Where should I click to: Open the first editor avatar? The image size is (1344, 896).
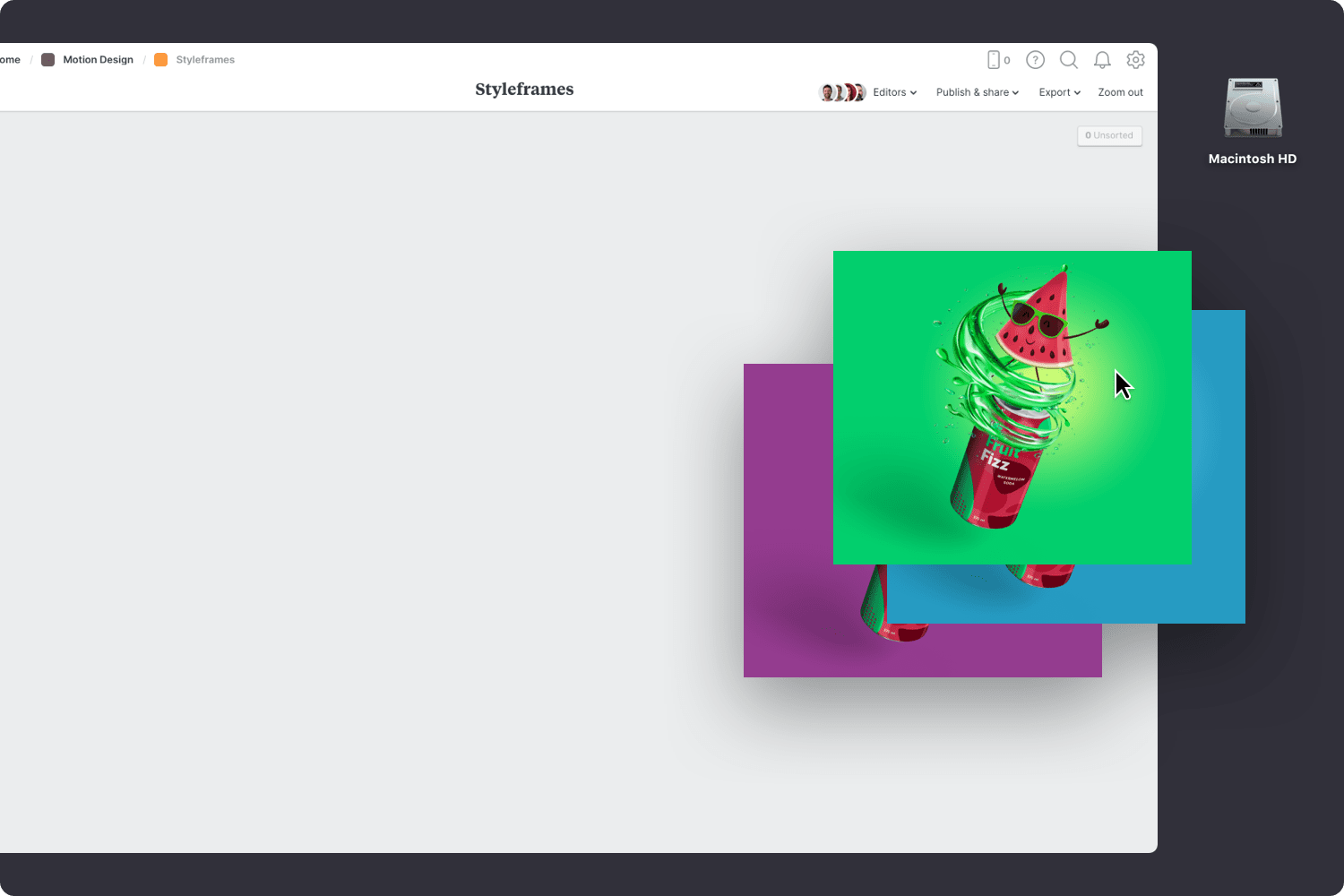click(x=826, y=91)
